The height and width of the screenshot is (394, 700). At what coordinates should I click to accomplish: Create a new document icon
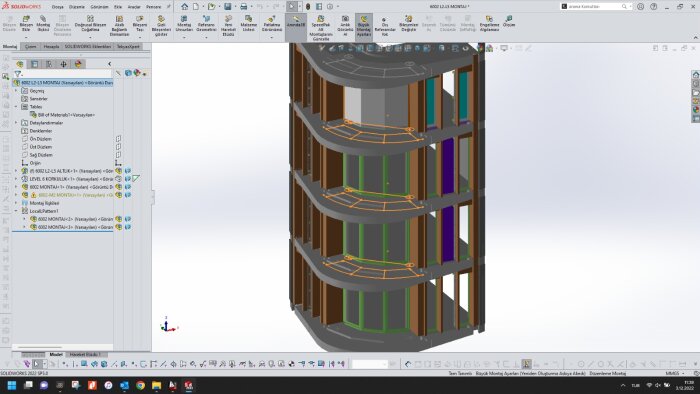click(196, 6)
